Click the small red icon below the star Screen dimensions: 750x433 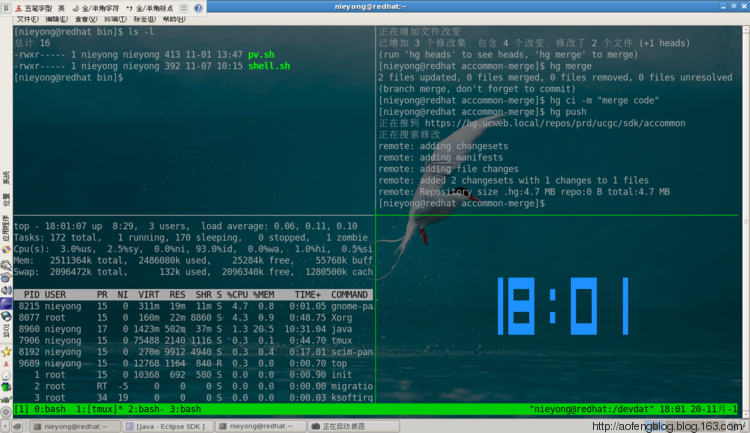6,365
